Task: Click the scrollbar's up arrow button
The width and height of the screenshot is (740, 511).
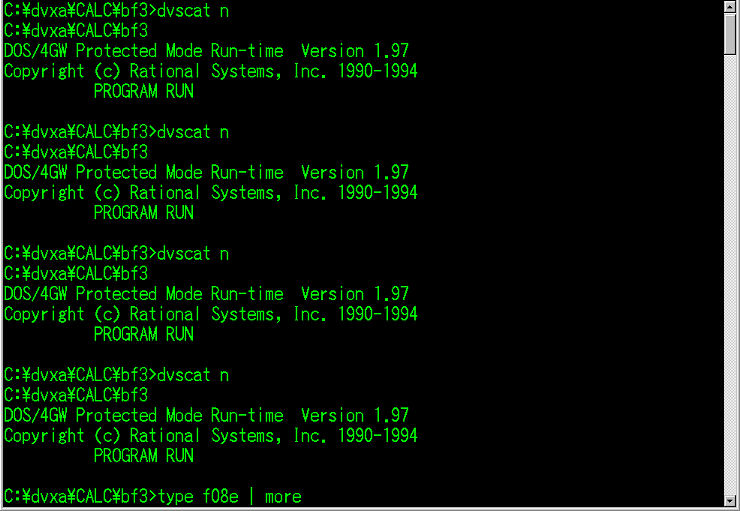Action: tap(731, 8)
